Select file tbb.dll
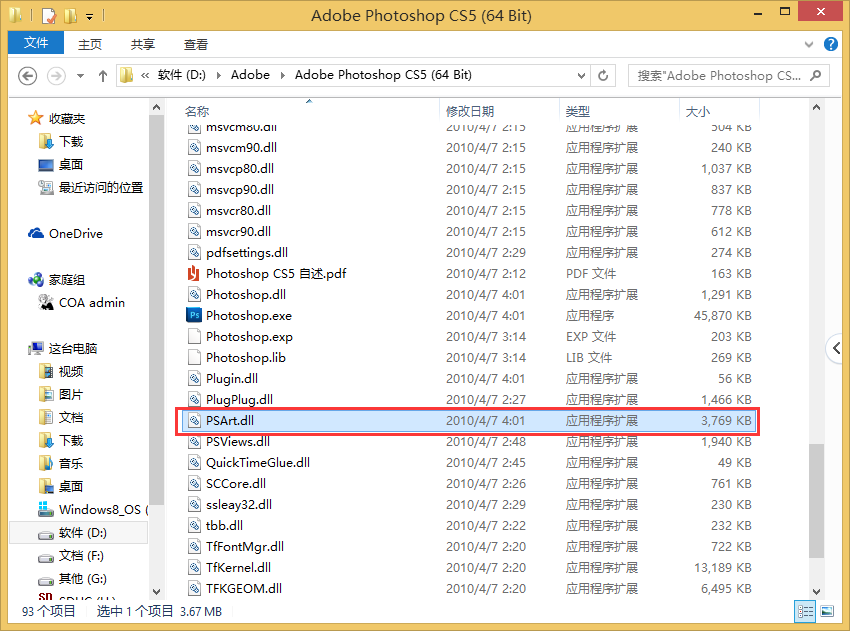This screenshot has height=631, width=850. click(x=224, y=525)
